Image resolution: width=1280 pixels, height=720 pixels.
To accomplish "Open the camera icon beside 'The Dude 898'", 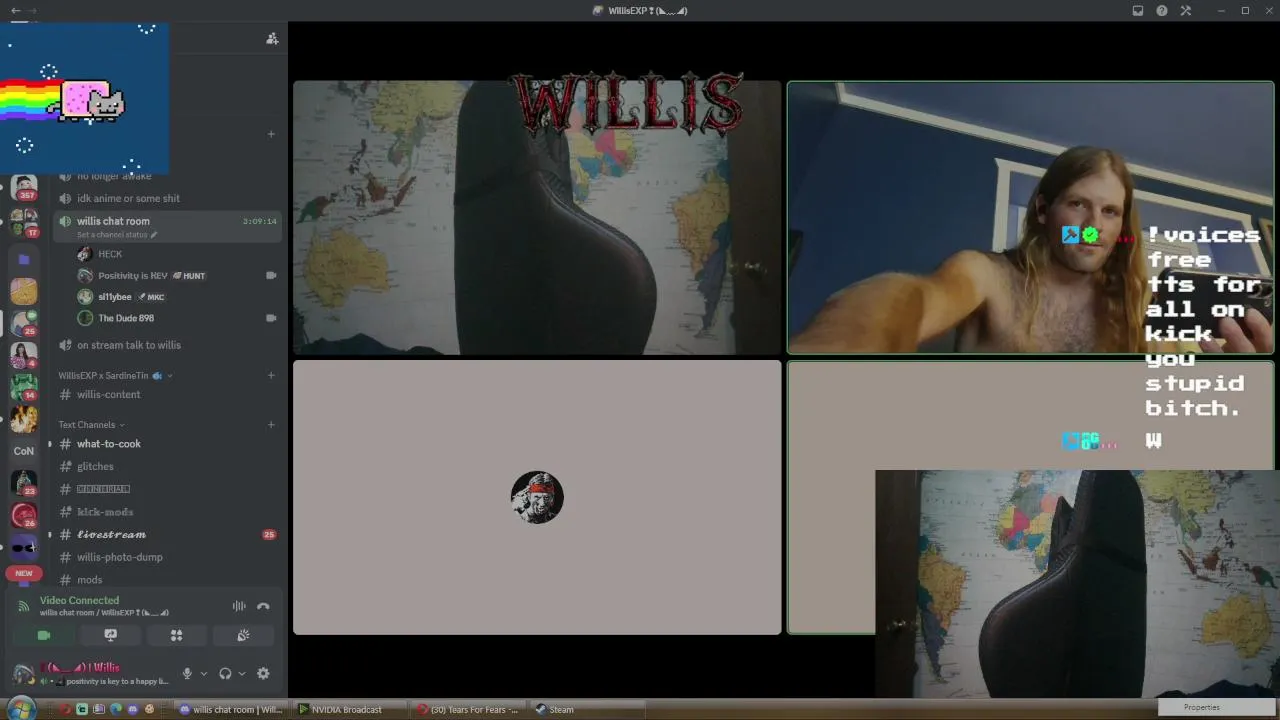I will pyautogui.click(x=271, y=318).
